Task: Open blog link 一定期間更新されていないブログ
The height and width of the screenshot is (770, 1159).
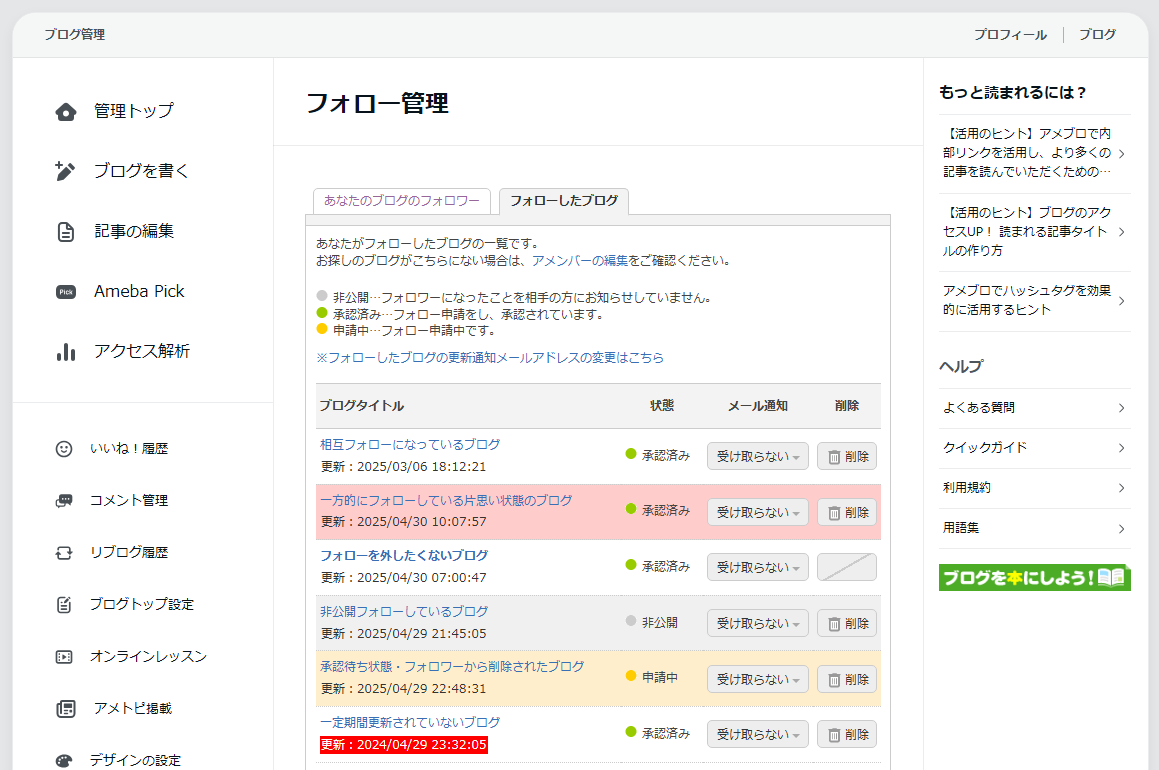Action: 410,722
